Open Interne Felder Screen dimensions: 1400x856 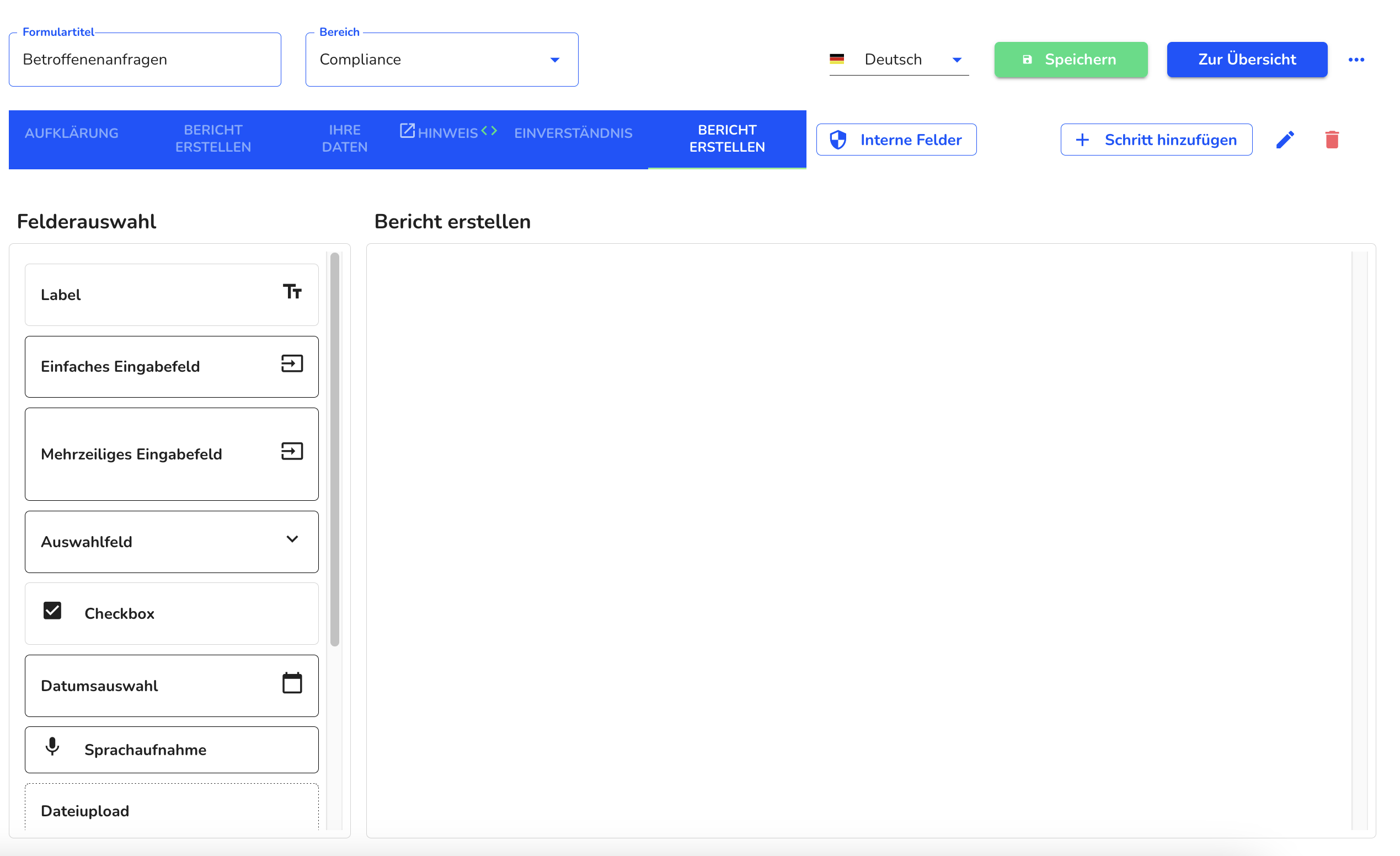pos(896,140)
